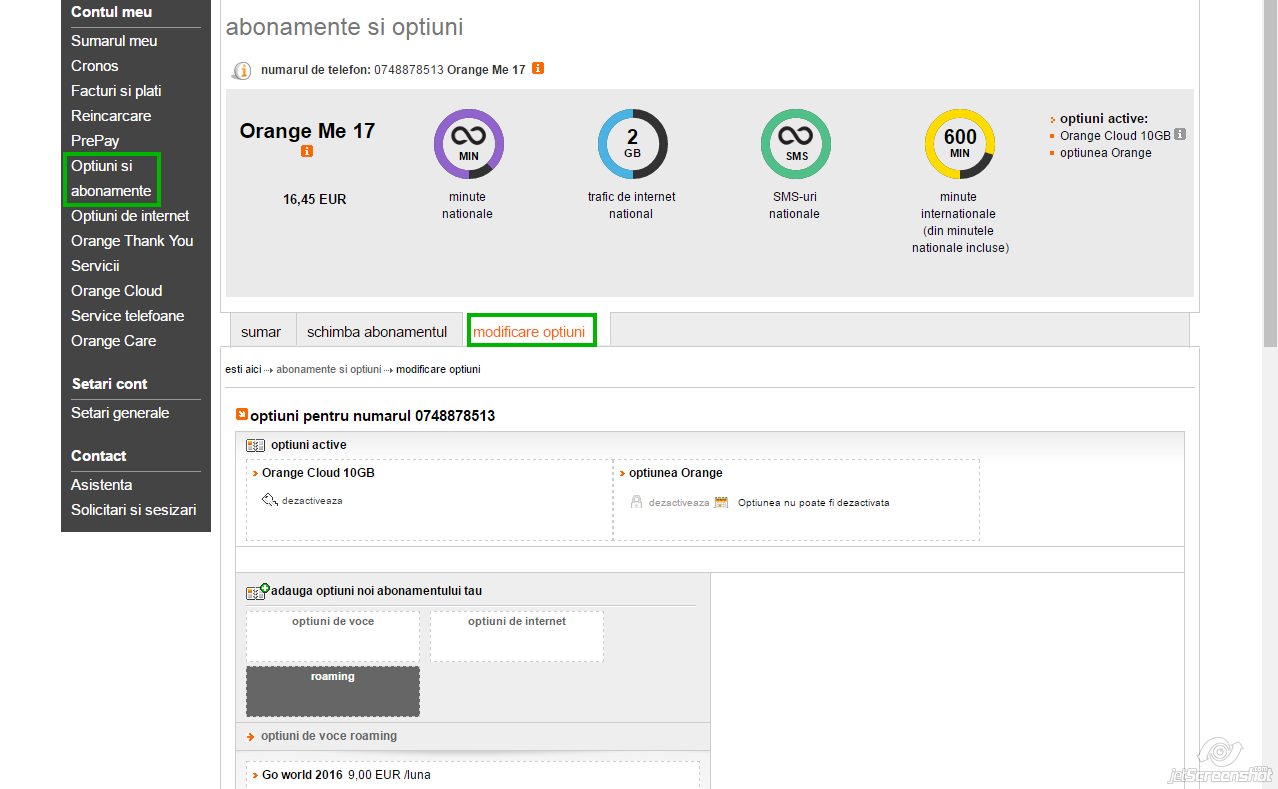Click the orange arrow icon before 'optiuni pentru numarul'
Screen dimensions: 1278x789
(241, 414)
